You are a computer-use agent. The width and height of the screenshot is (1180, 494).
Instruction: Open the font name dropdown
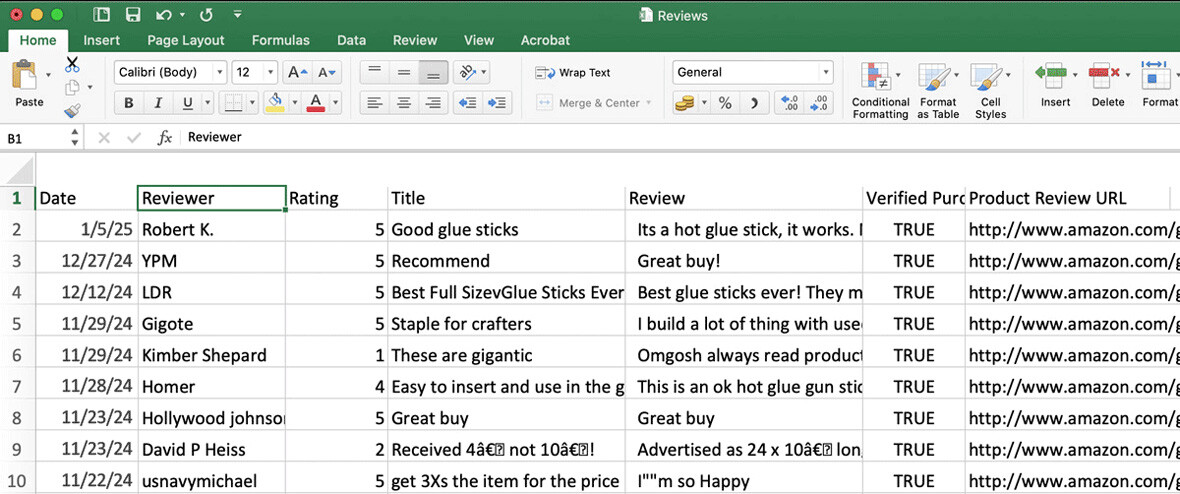tap(170, 72)
